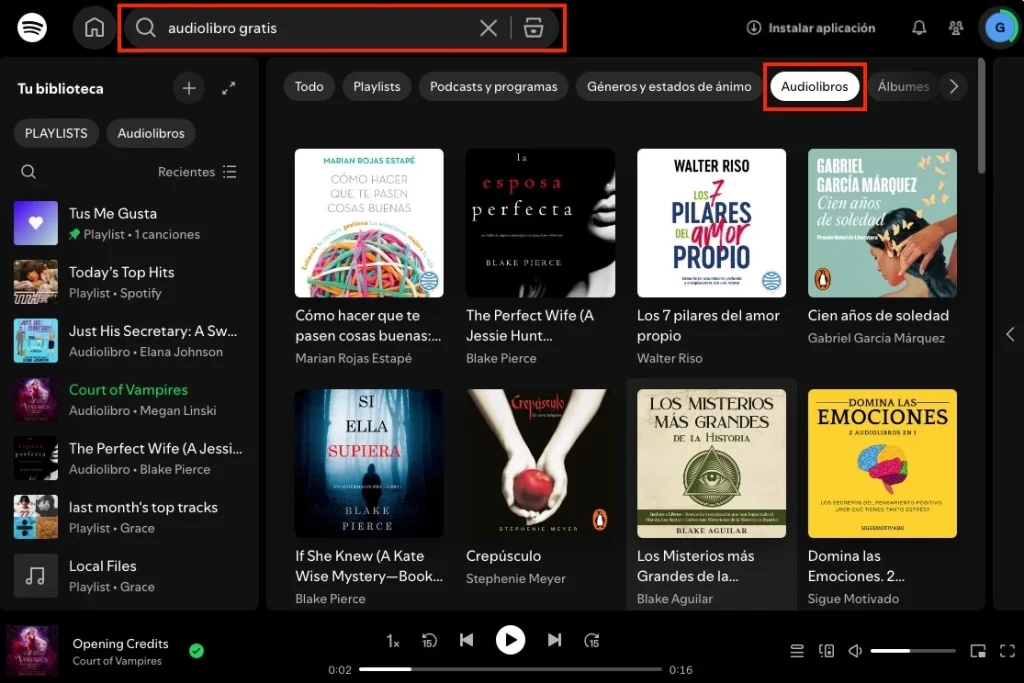The image size is (1024, 683).
Task: Open Si ella supiera cover
Action: click(x=369, y=464)
